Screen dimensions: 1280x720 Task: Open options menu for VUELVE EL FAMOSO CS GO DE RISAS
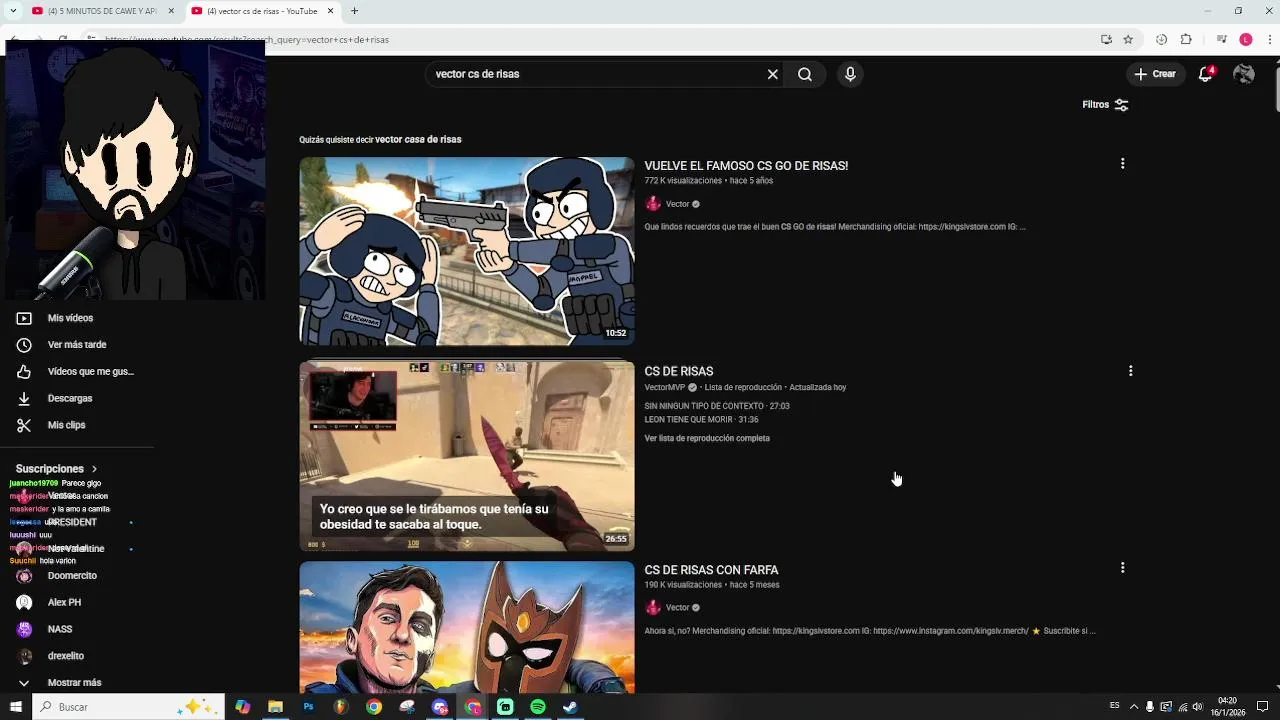click(x=1122, y=163)
